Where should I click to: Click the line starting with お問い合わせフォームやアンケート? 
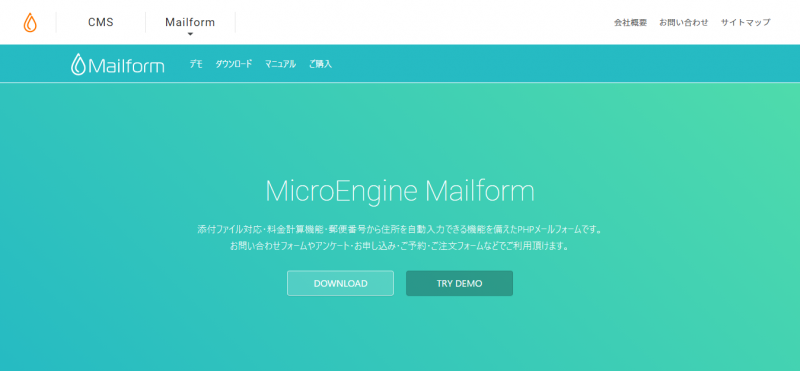click(x=400, y=246)
